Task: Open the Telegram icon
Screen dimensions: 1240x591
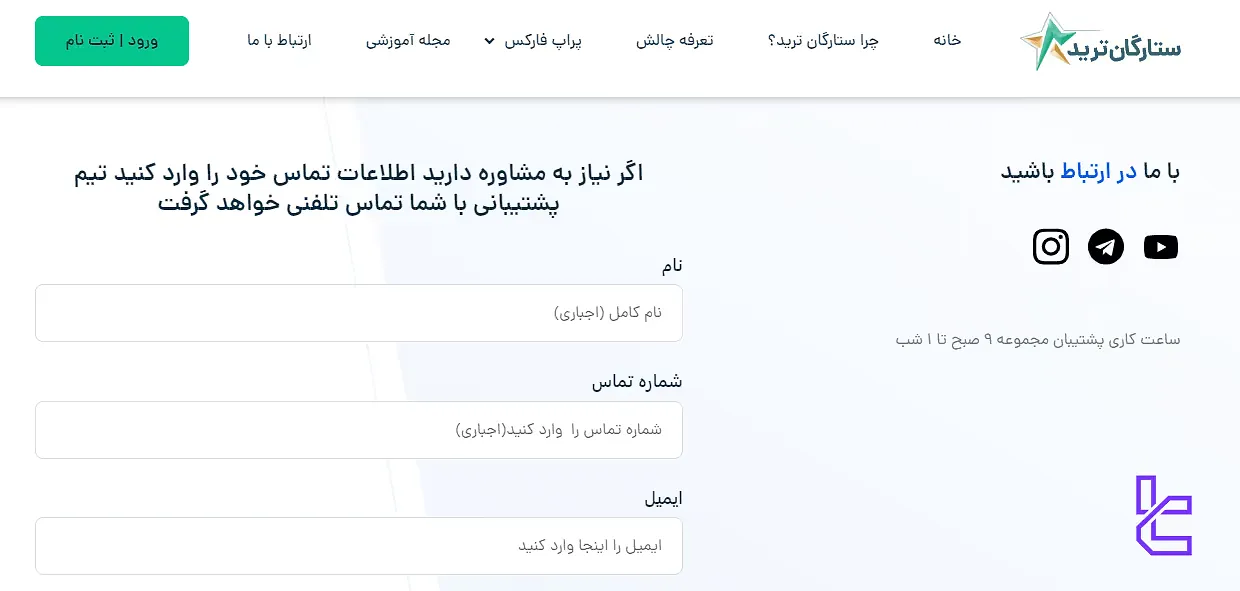Action: (1106, 246)
